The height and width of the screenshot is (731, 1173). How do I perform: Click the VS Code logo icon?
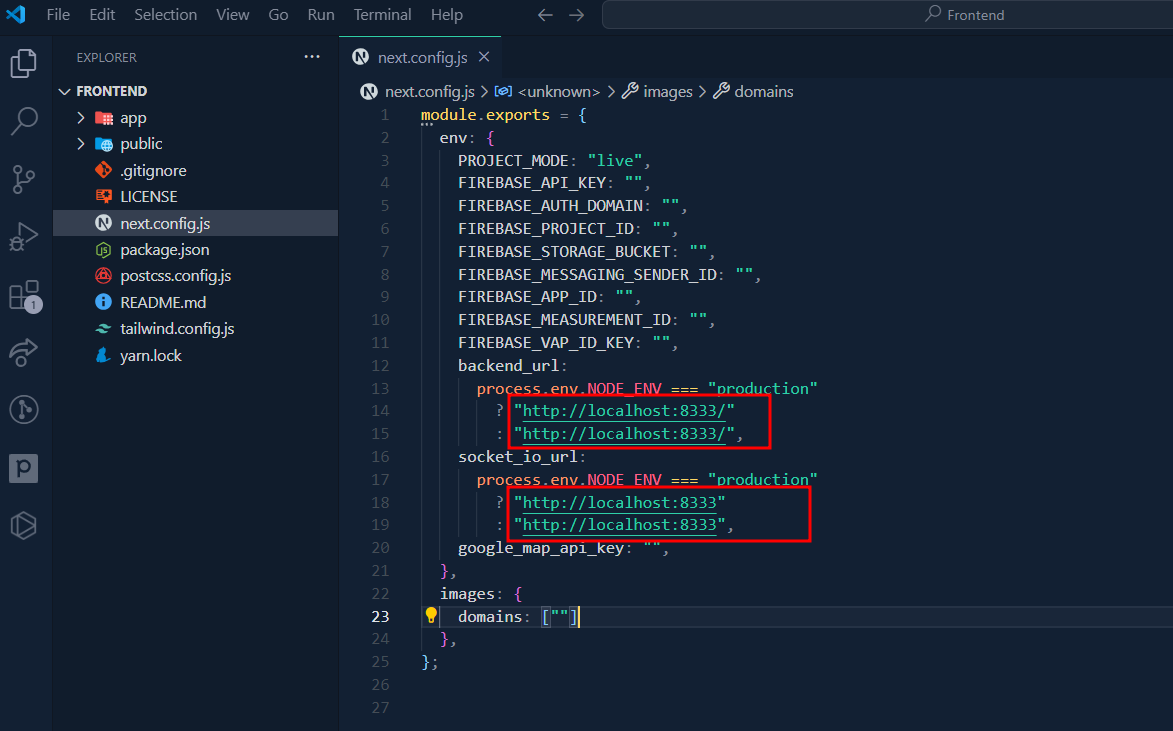click(x=16, y=14)
